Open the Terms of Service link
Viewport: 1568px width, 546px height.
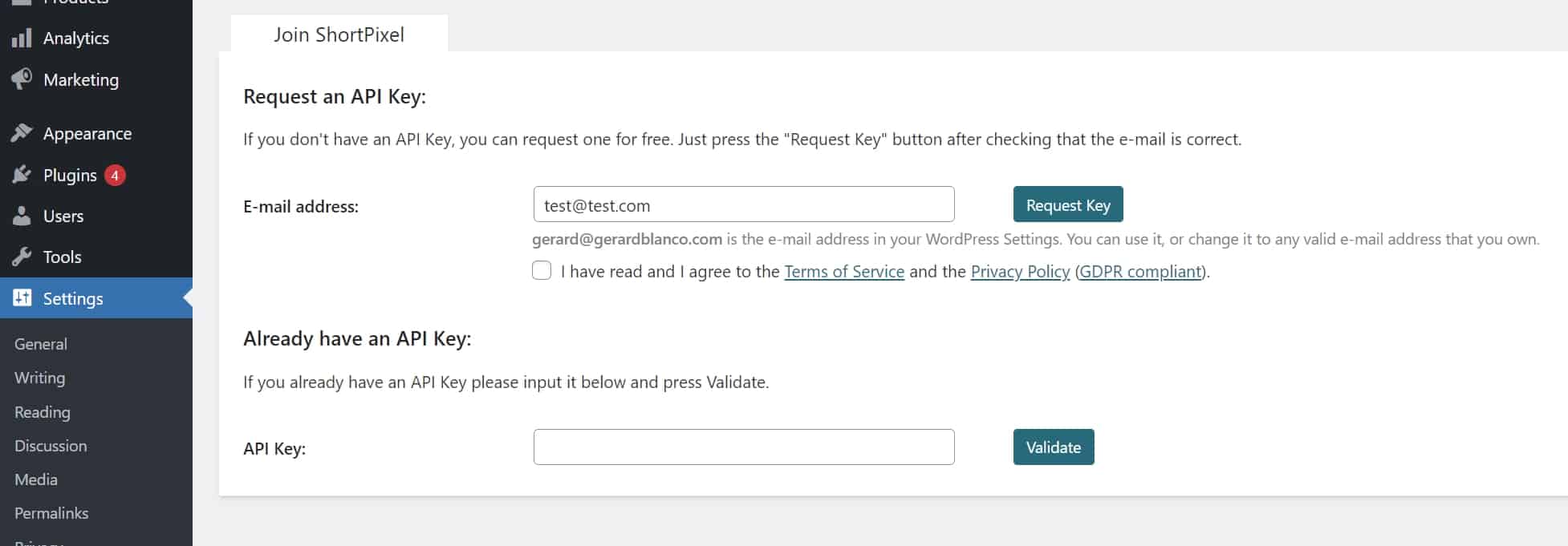click(x=844, y=271)
